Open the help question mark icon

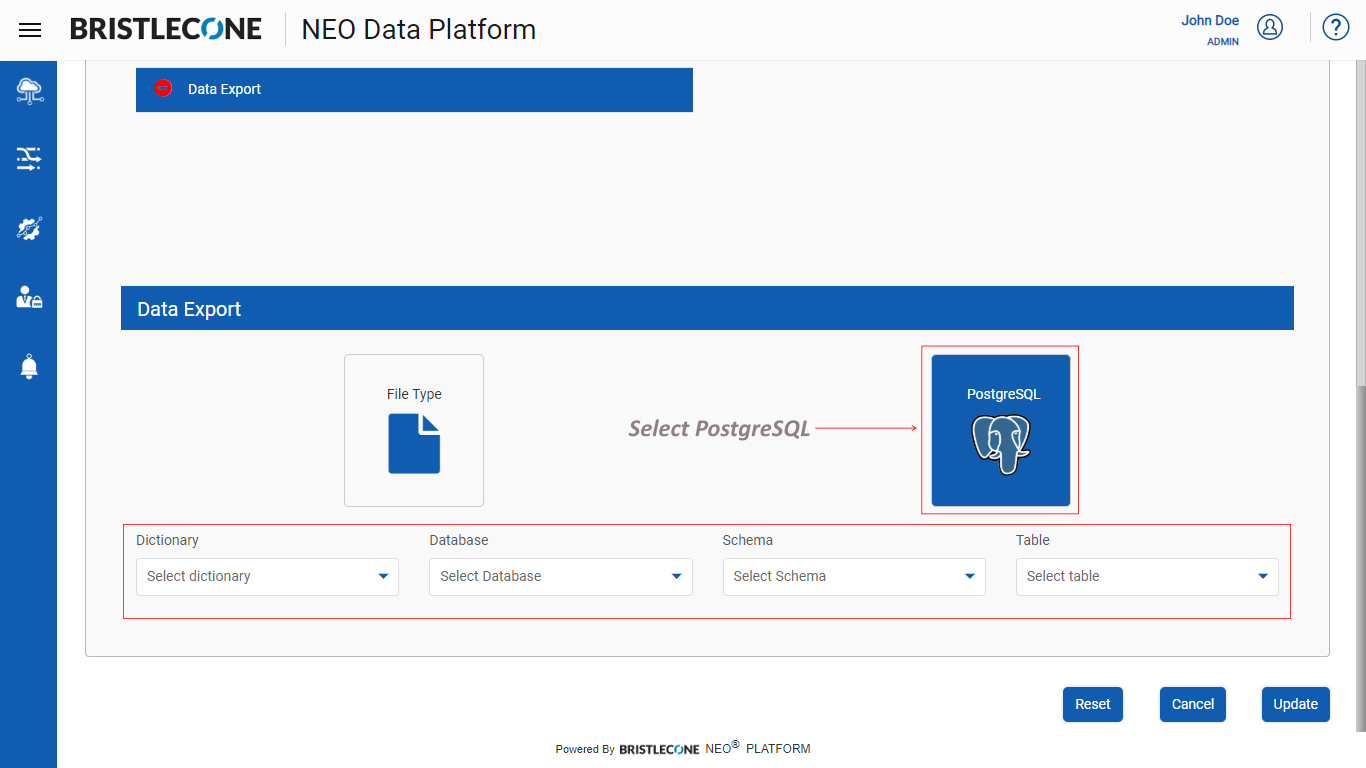(x=1336, y=28)
